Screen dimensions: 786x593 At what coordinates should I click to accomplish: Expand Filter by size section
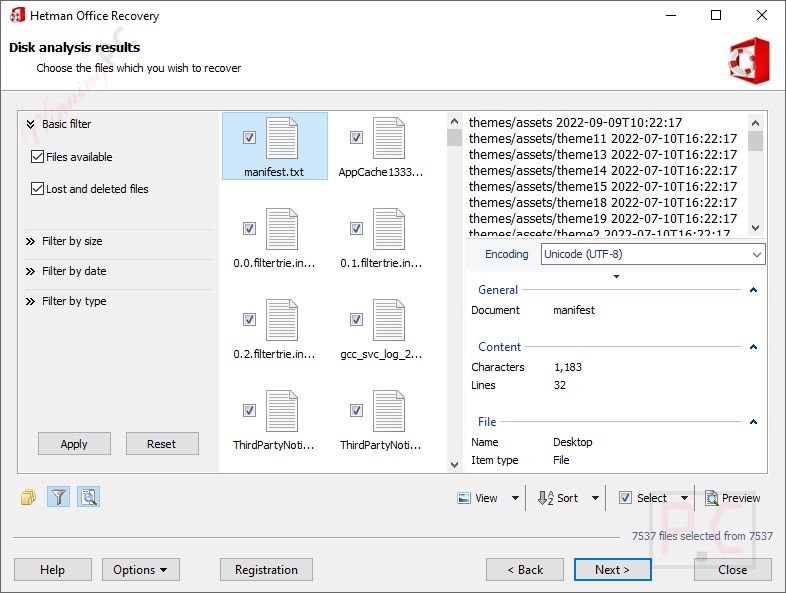[31, 241]
